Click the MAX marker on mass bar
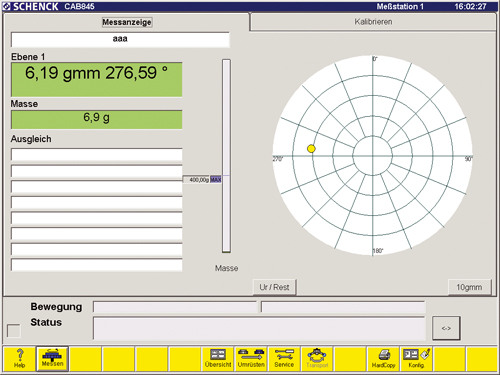Viewport: 500px width, 375px height. pyautogui.click(x=216, y=180)
